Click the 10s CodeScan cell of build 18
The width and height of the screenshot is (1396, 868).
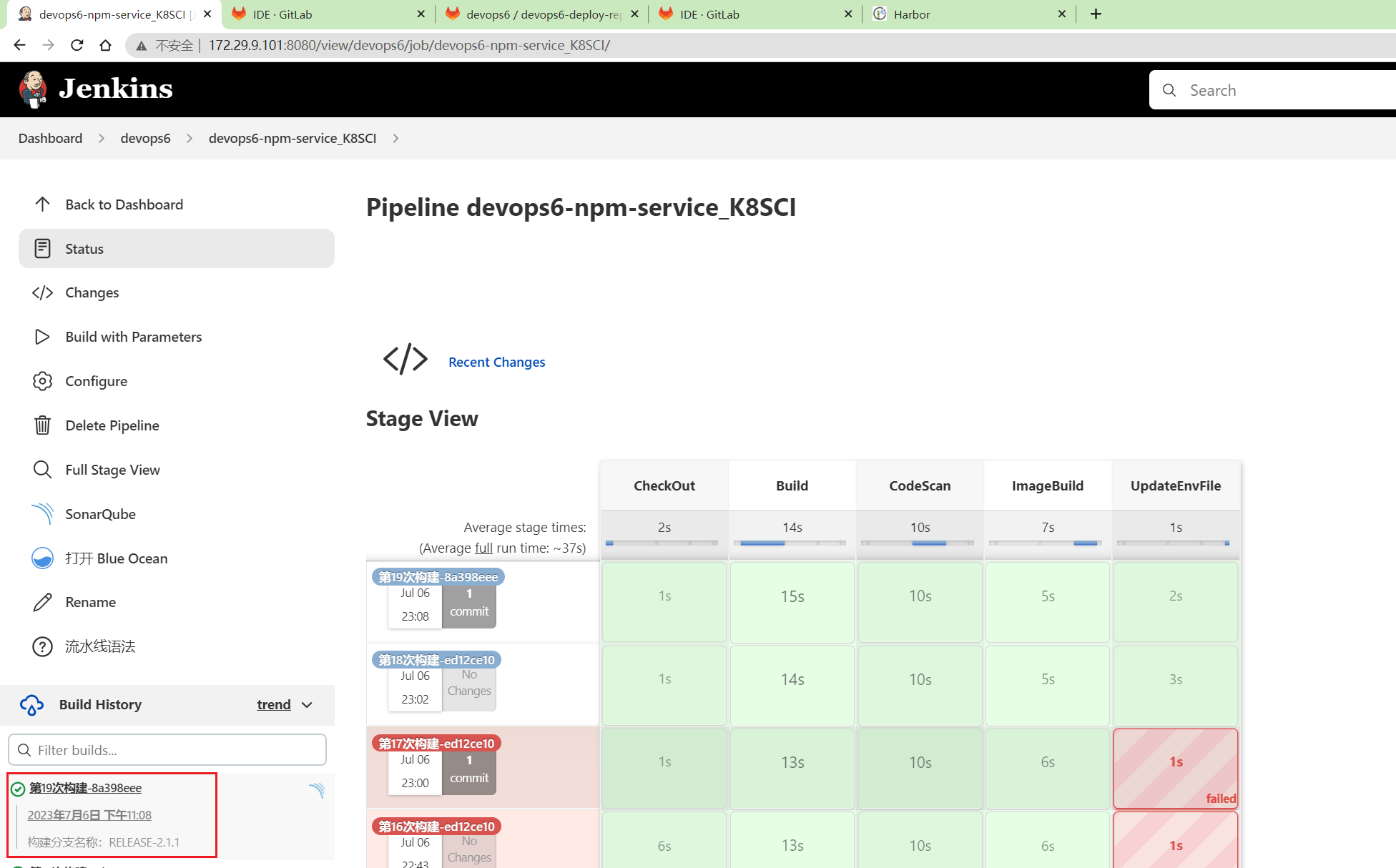click(x=920, y=685)
